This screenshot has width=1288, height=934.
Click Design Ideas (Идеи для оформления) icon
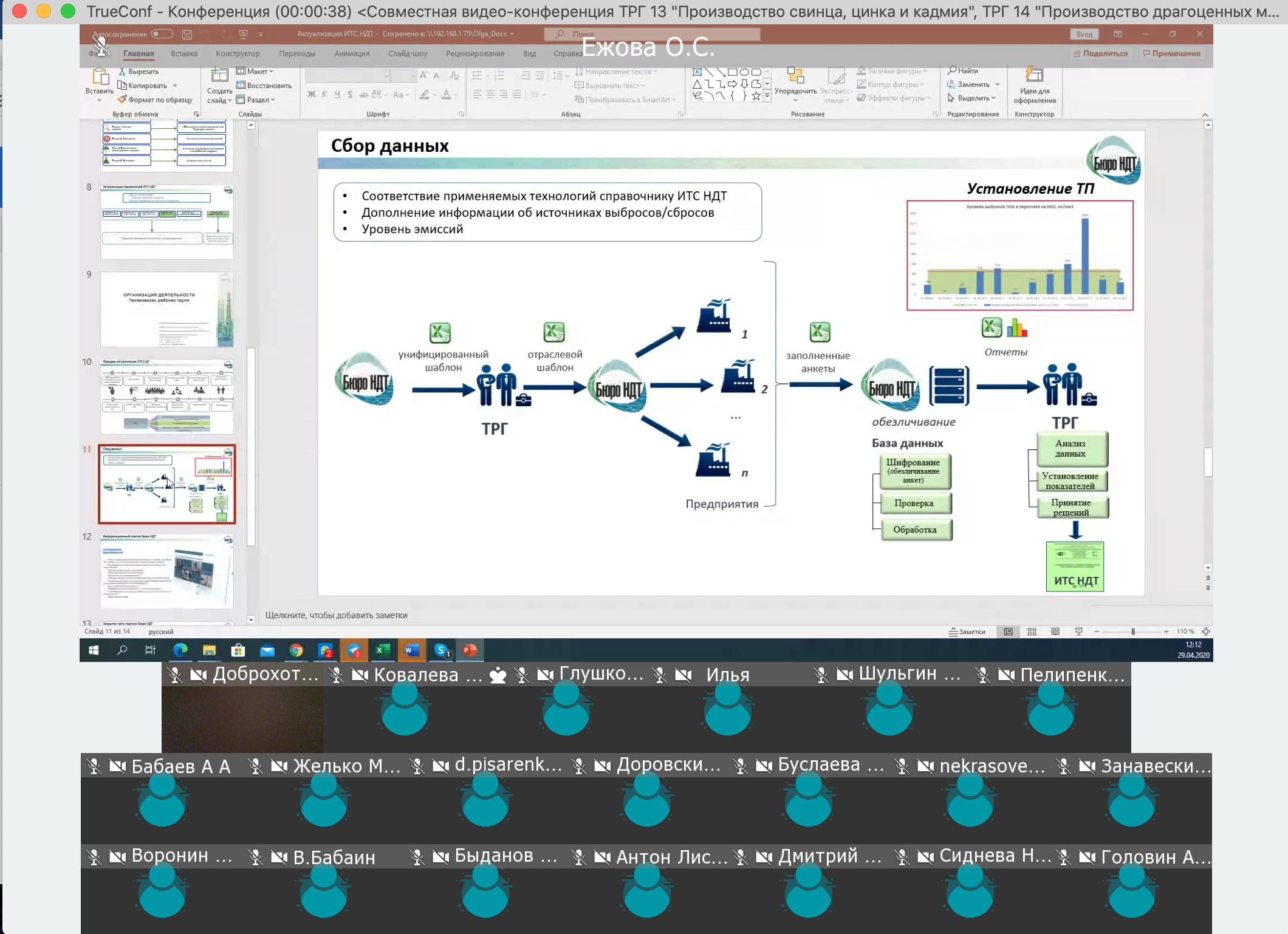coord(1034,75)
